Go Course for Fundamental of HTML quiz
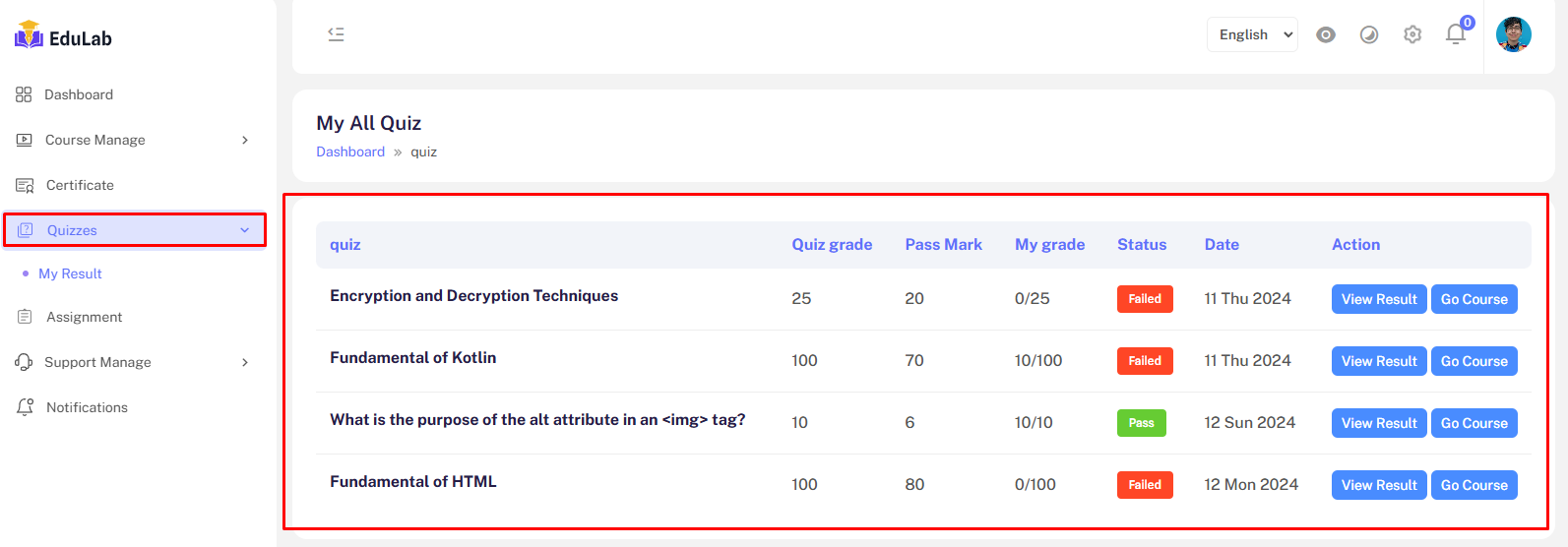Screen dimensions: 1568x547 click(1474, 485)
